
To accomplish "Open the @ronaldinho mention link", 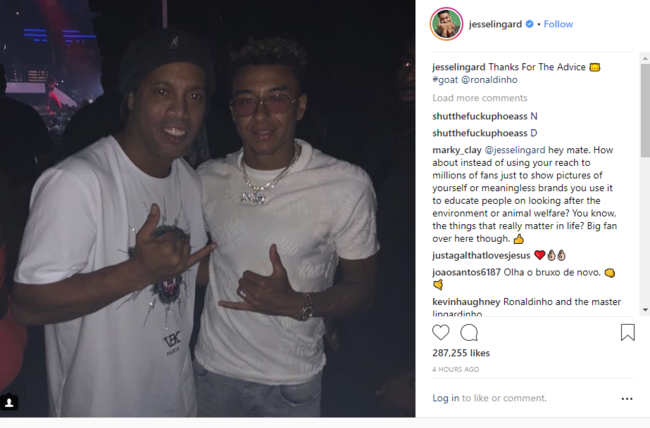I will click(x=490, y=81).
